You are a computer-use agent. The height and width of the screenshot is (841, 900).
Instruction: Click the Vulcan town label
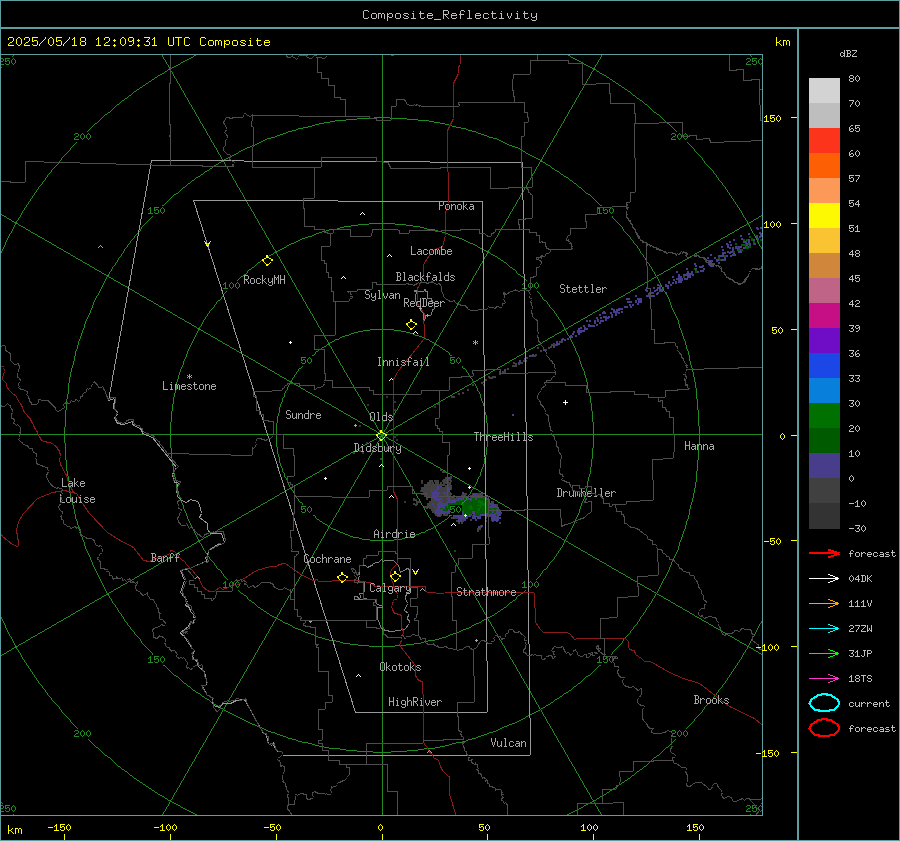(x=508, y=743)
